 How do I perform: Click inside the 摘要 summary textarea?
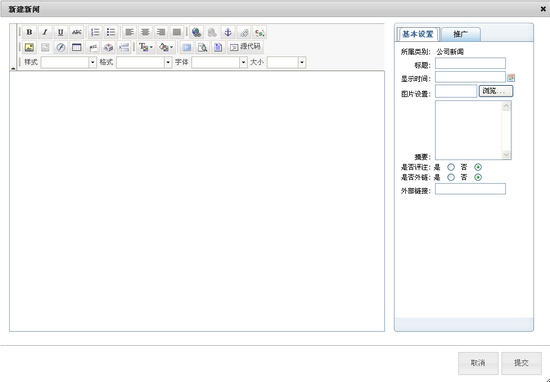[468, 130]
